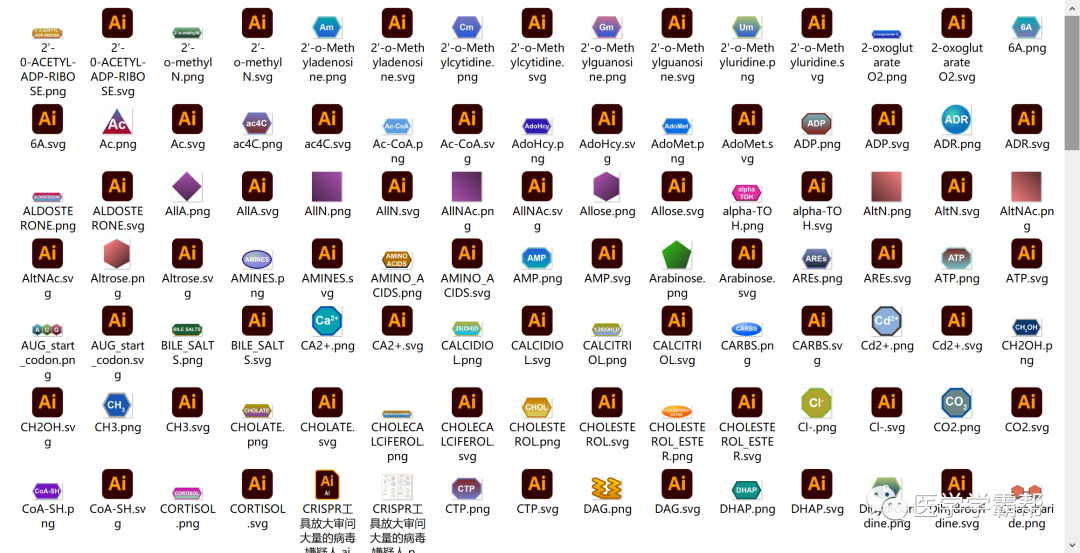Click the file name "DHAP.svg"
Image resolution: width=1080 pixels, height=553 pixels.
[x=817, y=509]
